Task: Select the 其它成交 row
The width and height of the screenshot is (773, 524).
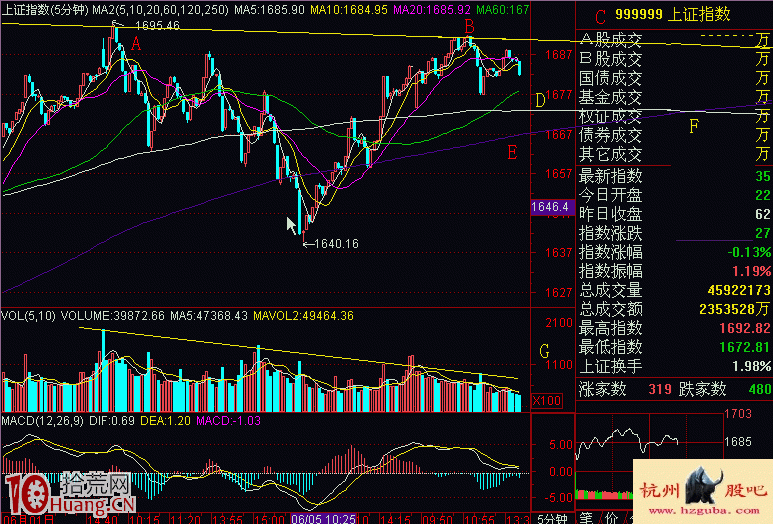Action: 673,154
